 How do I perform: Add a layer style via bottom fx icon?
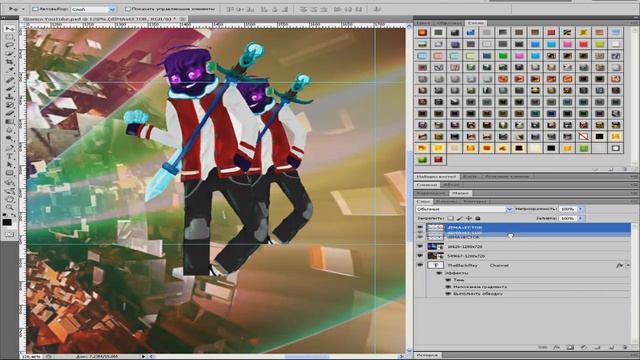(556, 347)
